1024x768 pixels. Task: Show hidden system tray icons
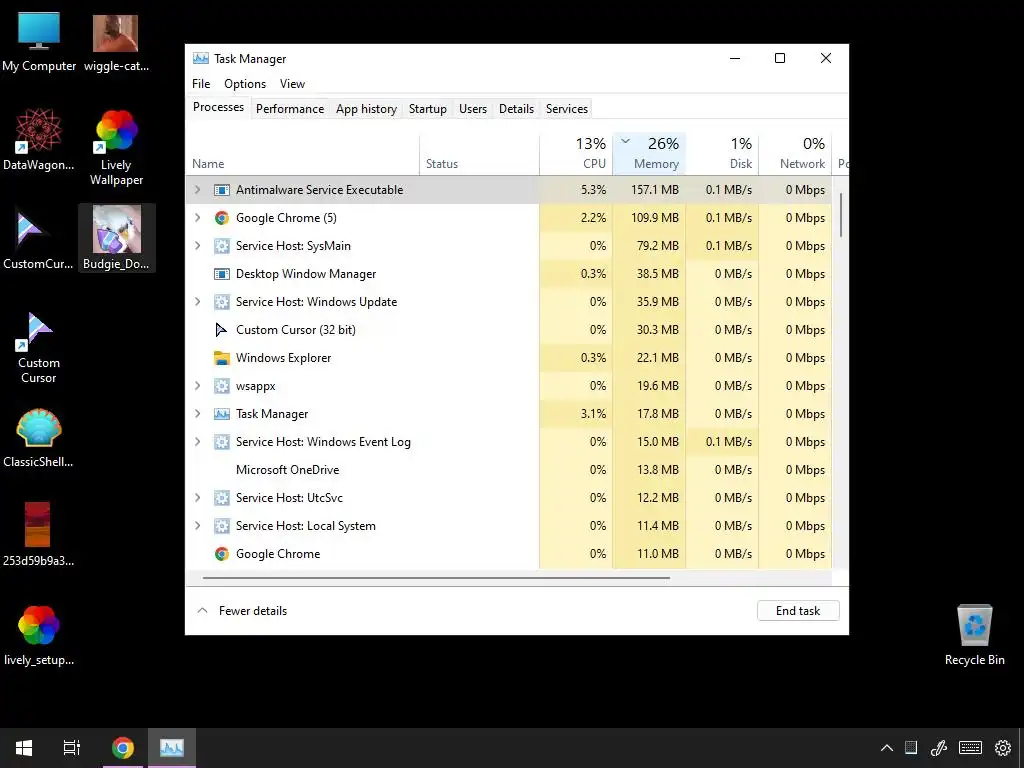887,748
